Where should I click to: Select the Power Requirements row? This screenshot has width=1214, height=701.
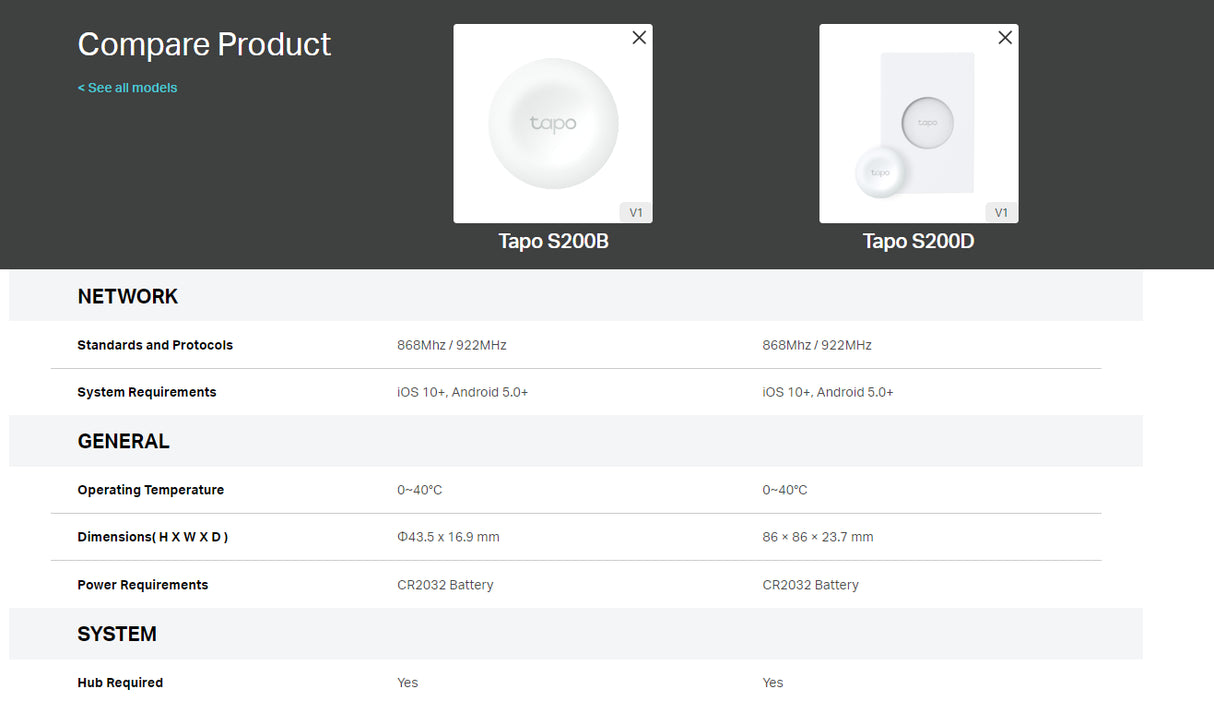click(143, 584)
